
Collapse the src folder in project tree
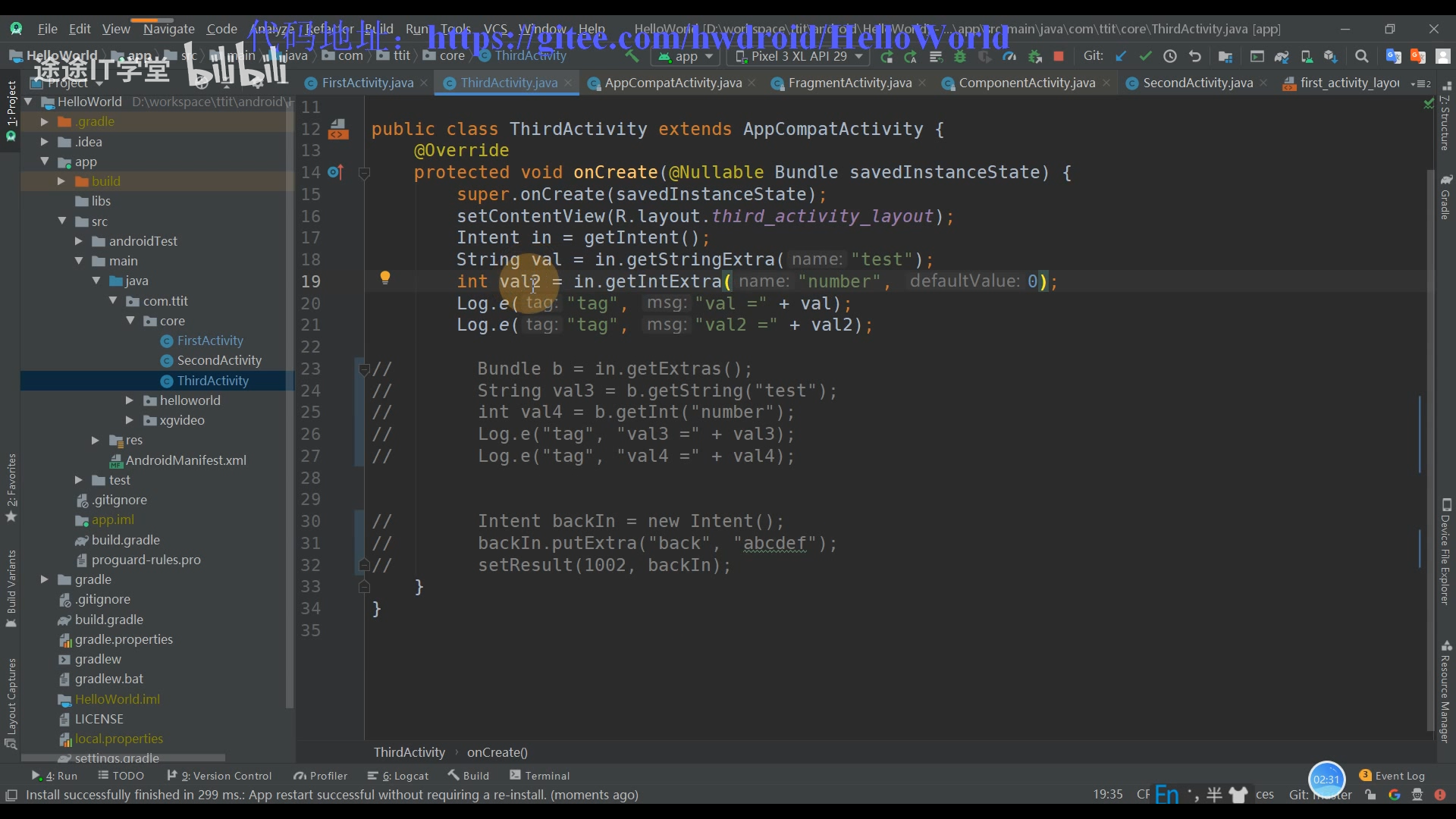61,221
